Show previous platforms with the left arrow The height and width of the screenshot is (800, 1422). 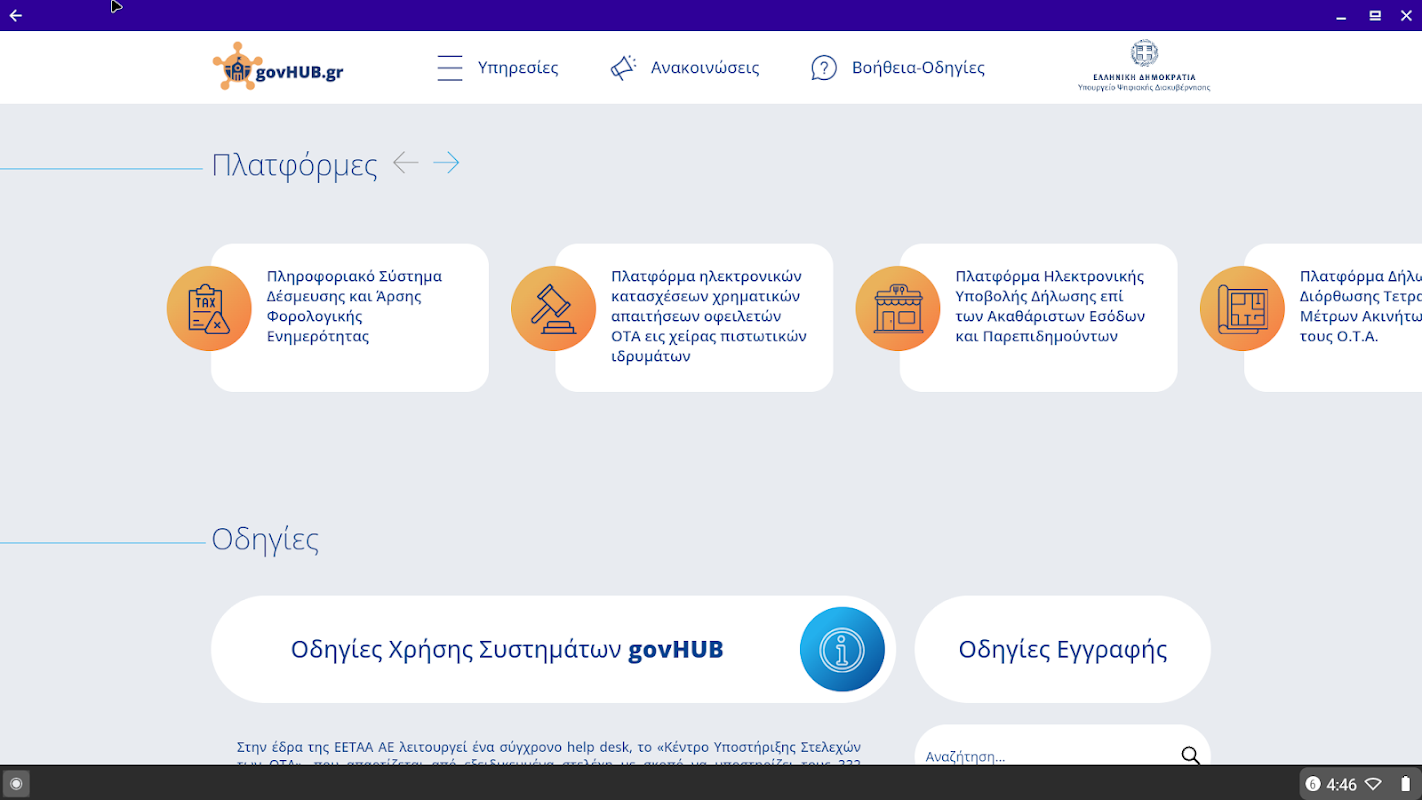point(405,163)
